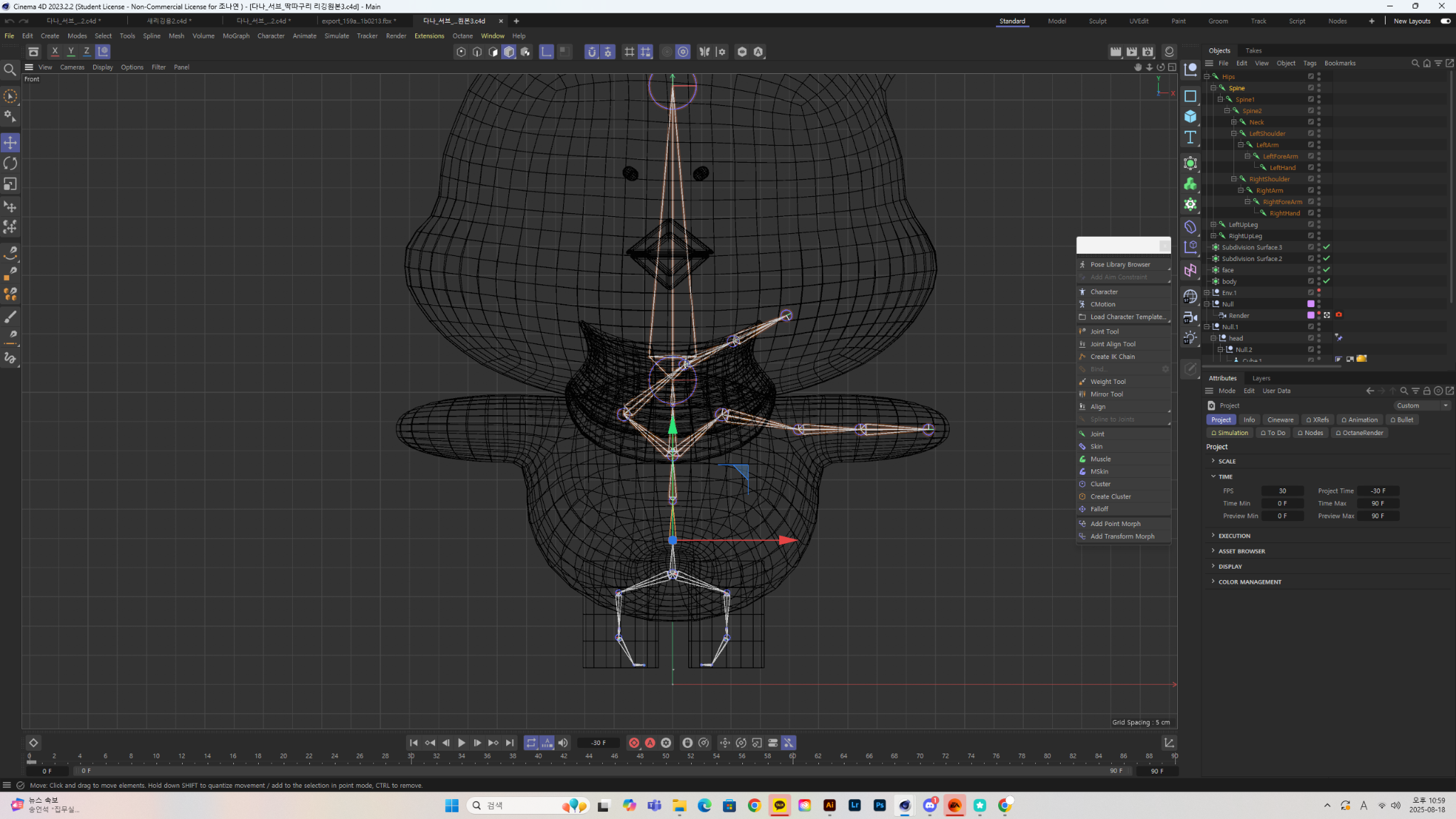Screen dimensions: 1456x819
Task: Click the keyframe diamond icon left of timeline
Action: coord(33,743)
